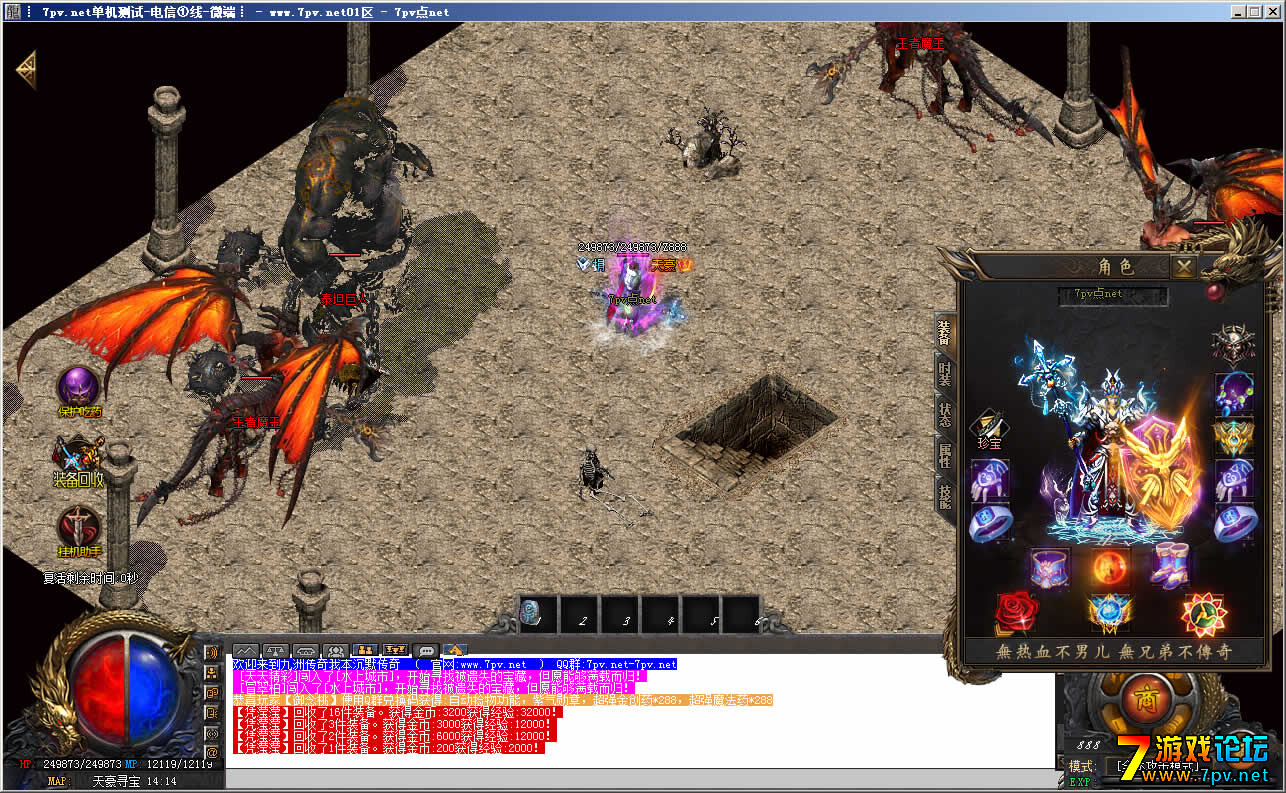Click the window title bar app icon
Image resolution: width=1286 pixels, height=793 pixels.
12,11
